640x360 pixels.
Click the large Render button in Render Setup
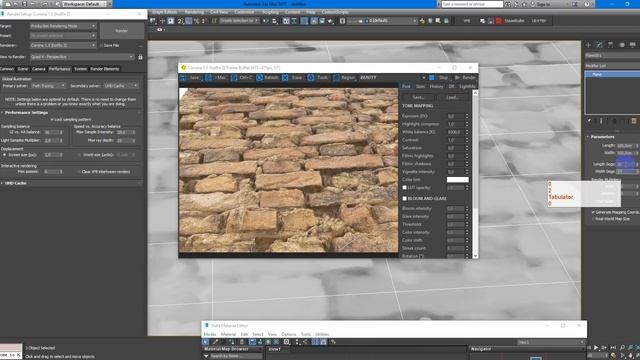pyautogui.click(x=122, y=31)
